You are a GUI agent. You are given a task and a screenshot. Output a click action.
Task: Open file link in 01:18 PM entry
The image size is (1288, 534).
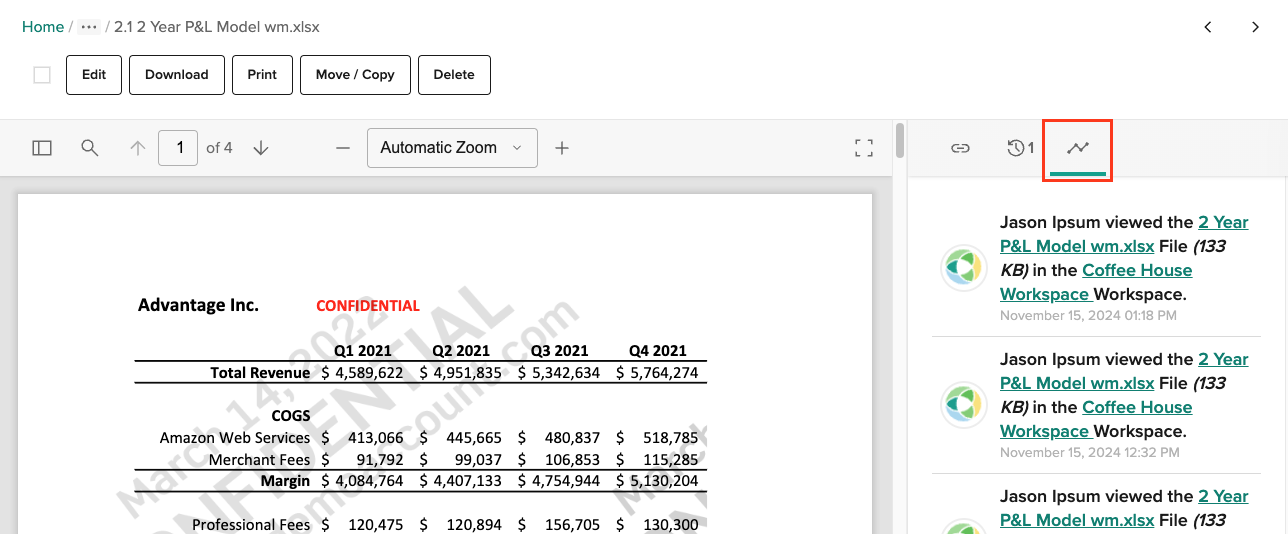click(1124, 234)
